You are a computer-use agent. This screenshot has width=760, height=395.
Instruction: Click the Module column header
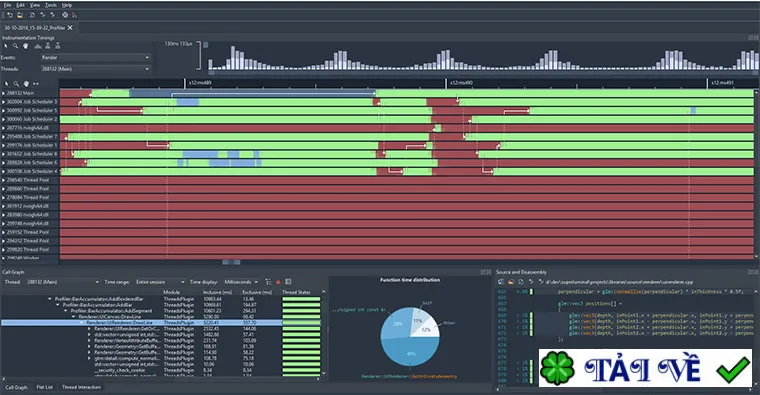(172, 292)
